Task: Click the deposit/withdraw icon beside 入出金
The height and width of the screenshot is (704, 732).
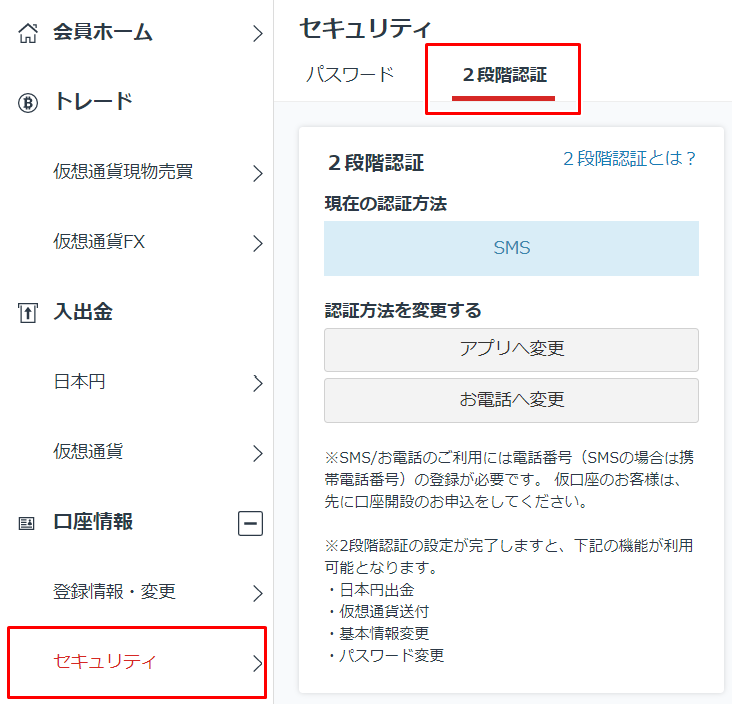Action: pos(28,313)
